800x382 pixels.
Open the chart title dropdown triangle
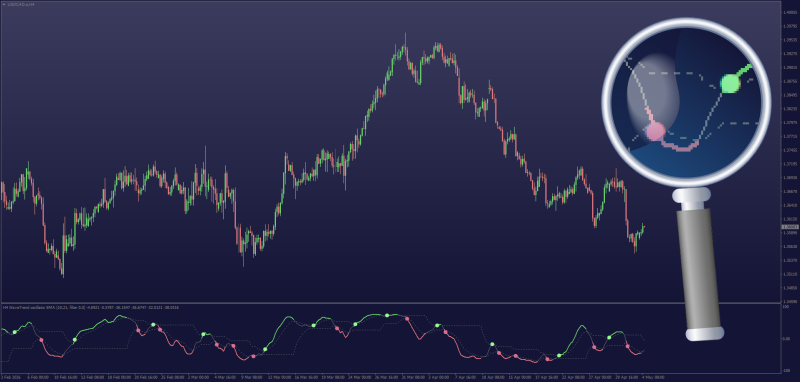pos(4,4)
